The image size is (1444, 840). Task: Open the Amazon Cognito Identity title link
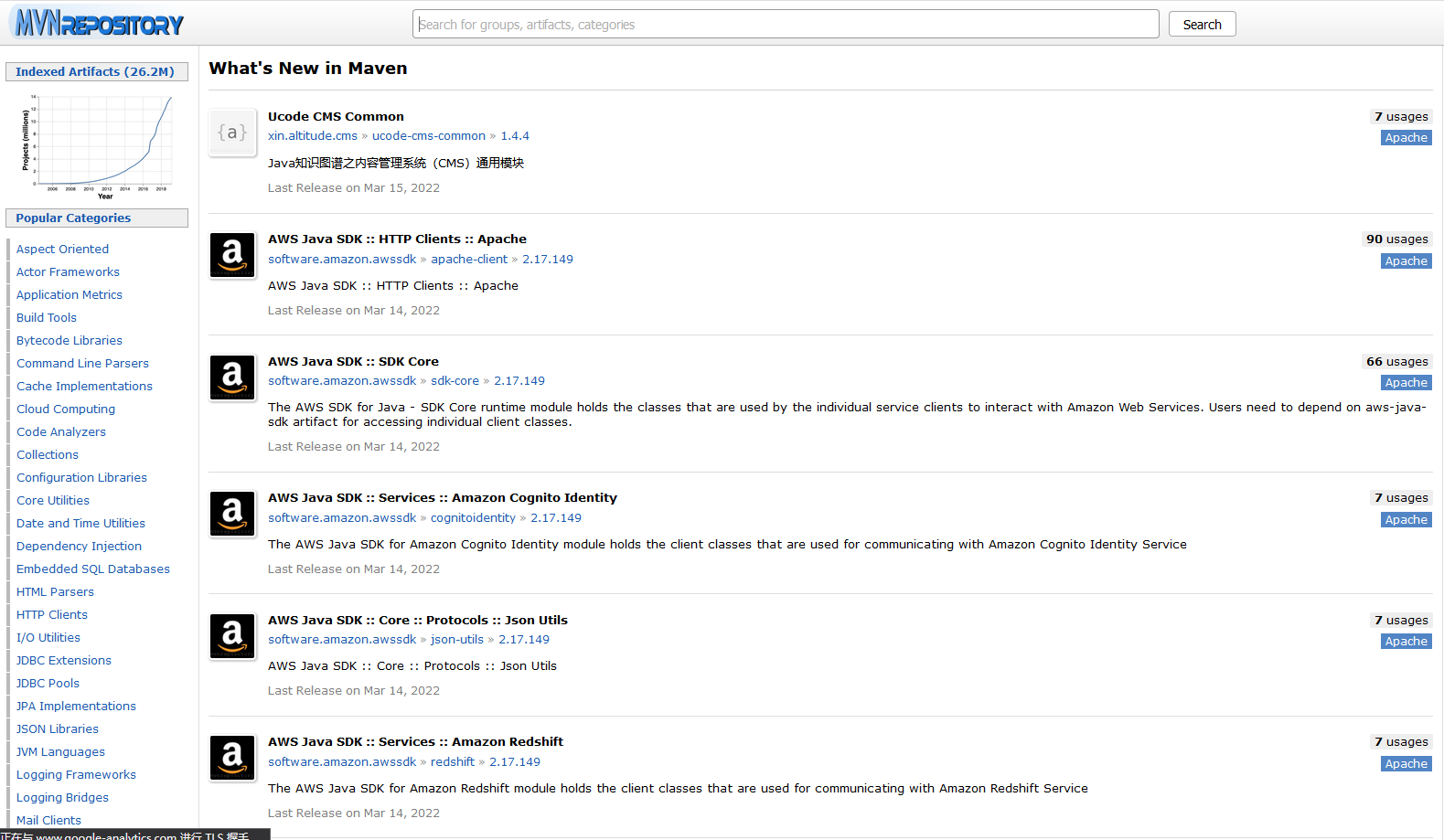coord(443,497)
